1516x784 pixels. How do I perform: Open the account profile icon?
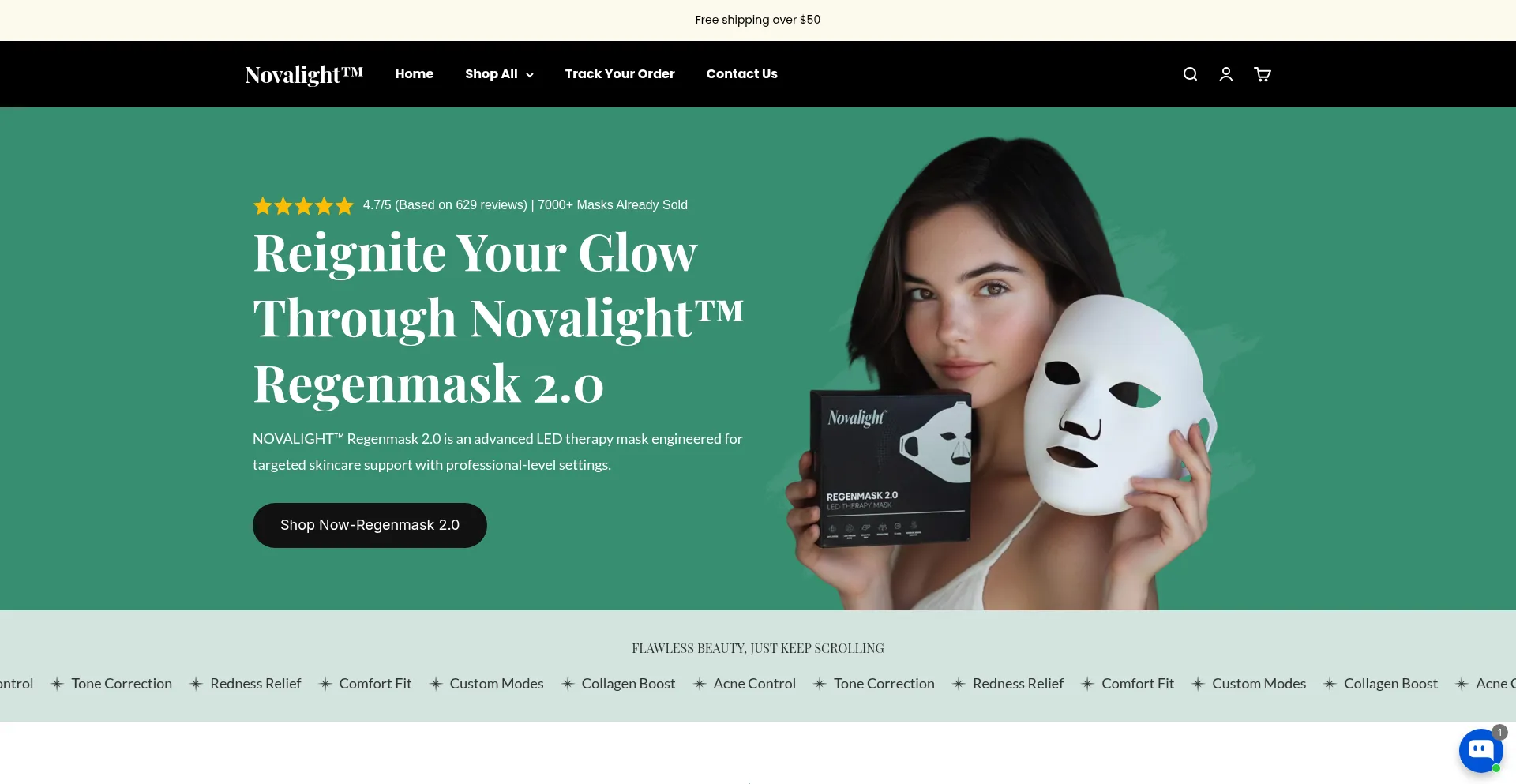1226,74
